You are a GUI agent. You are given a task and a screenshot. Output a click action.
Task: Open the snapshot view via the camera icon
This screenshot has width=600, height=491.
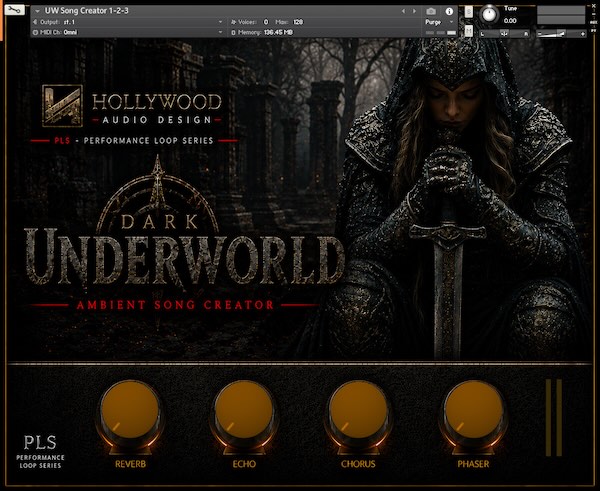coord(431,11)
